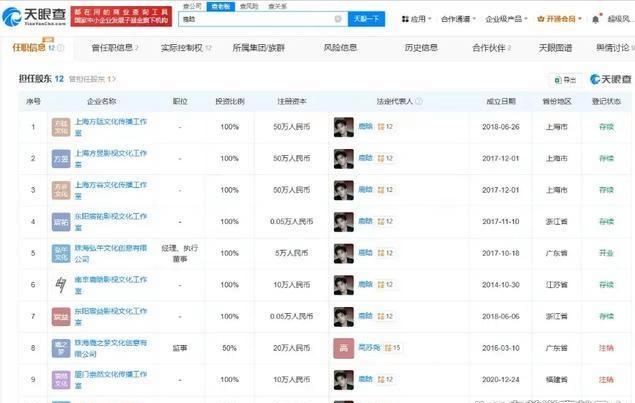Screen dimensions: 635x403
Task: Click the notification bell icon
Action: click(x=595, y=19)
